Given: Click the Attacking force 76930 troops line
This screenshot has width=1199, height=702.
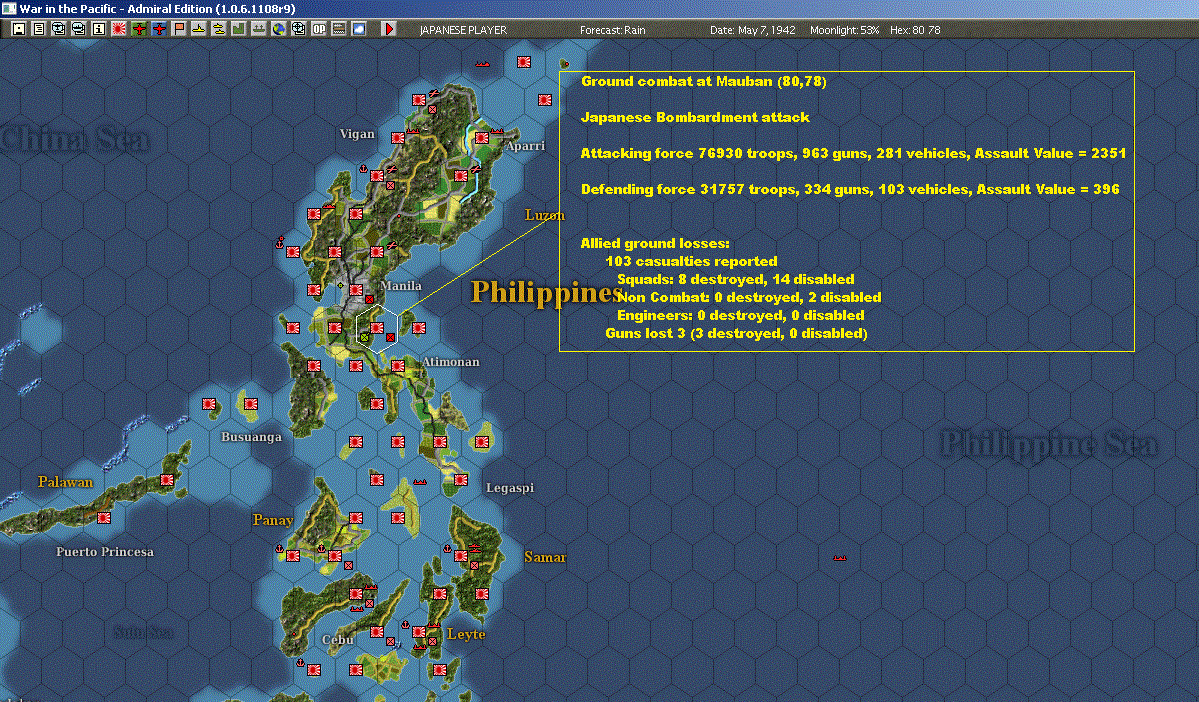Looking at the screenshot, I should point(853,153).
